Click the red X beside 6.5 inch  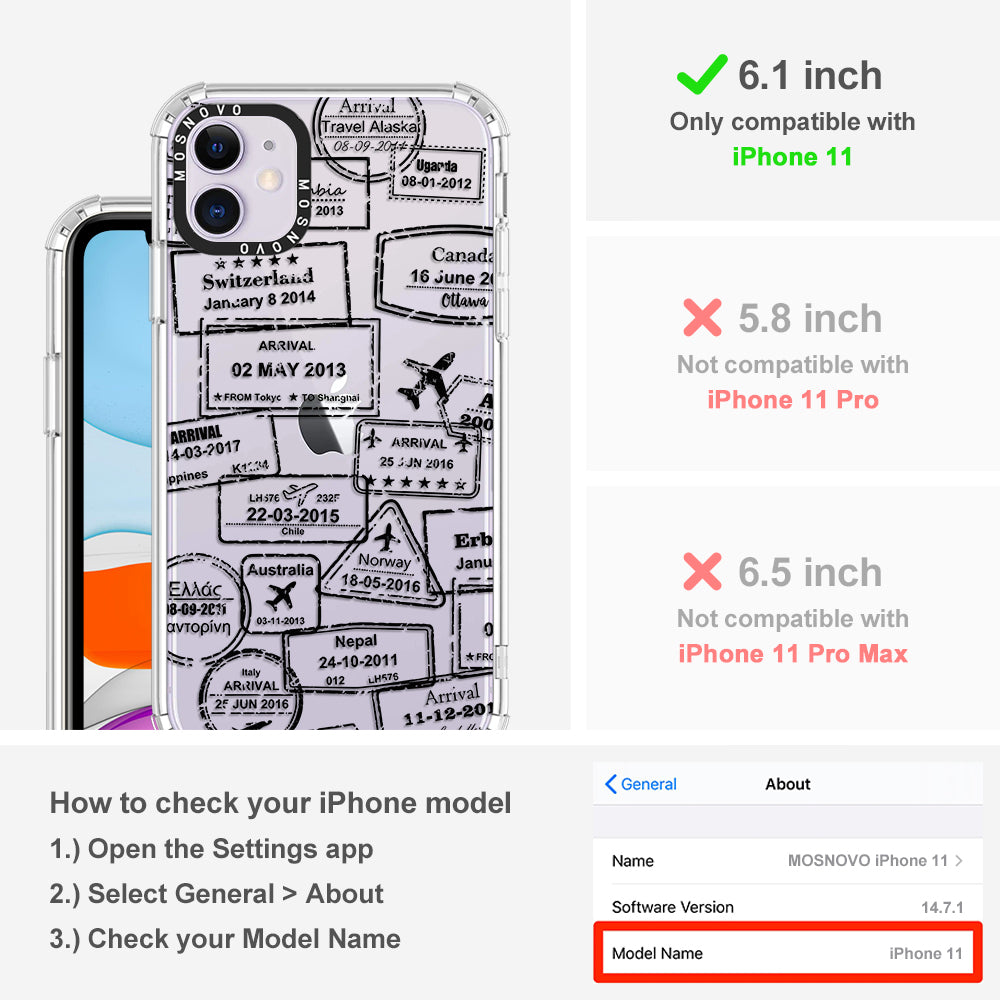tap(702, 571)
